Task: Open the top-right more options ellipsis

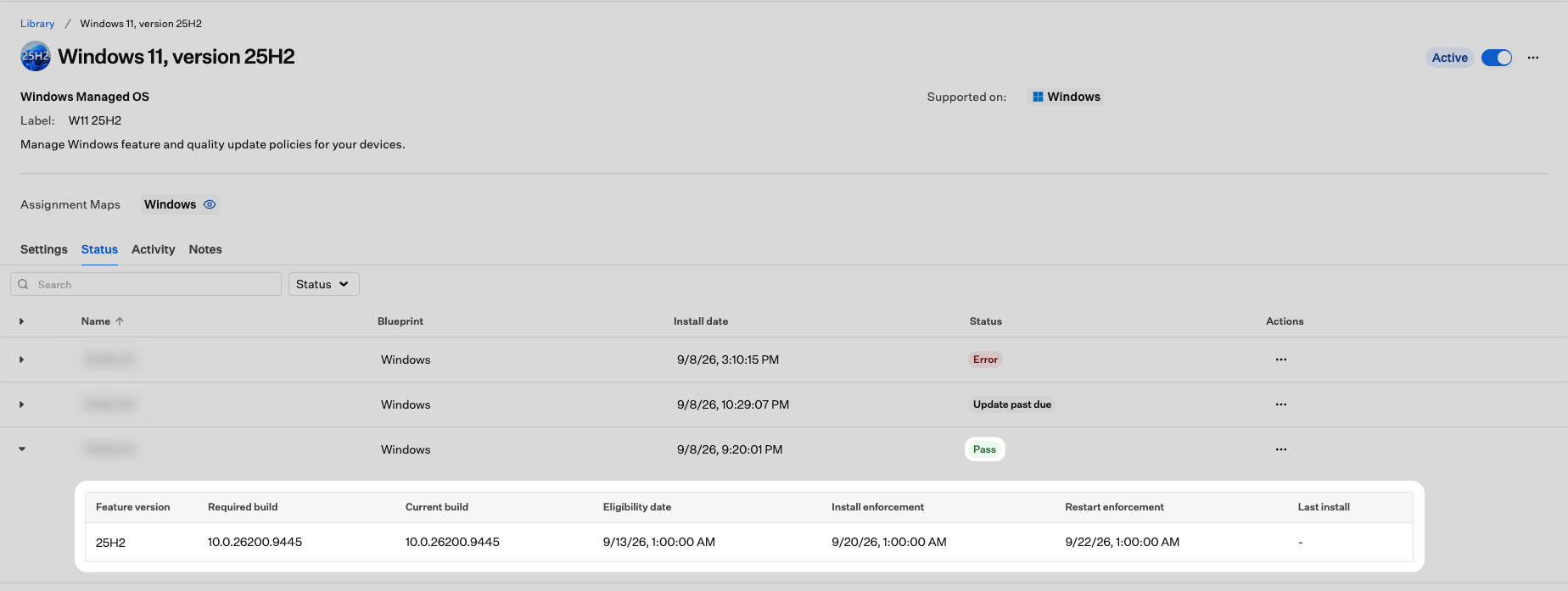Action: click(x=1533, y=58)
